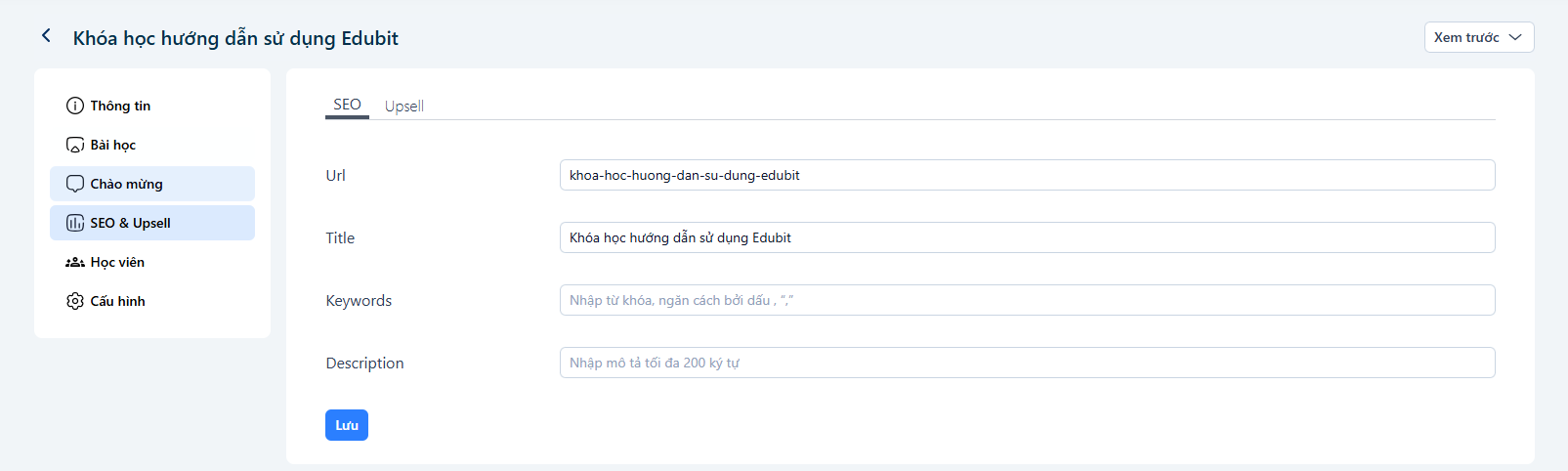
Task: Go back using the left chevron arrow
Action: click(x=46, y=36)
